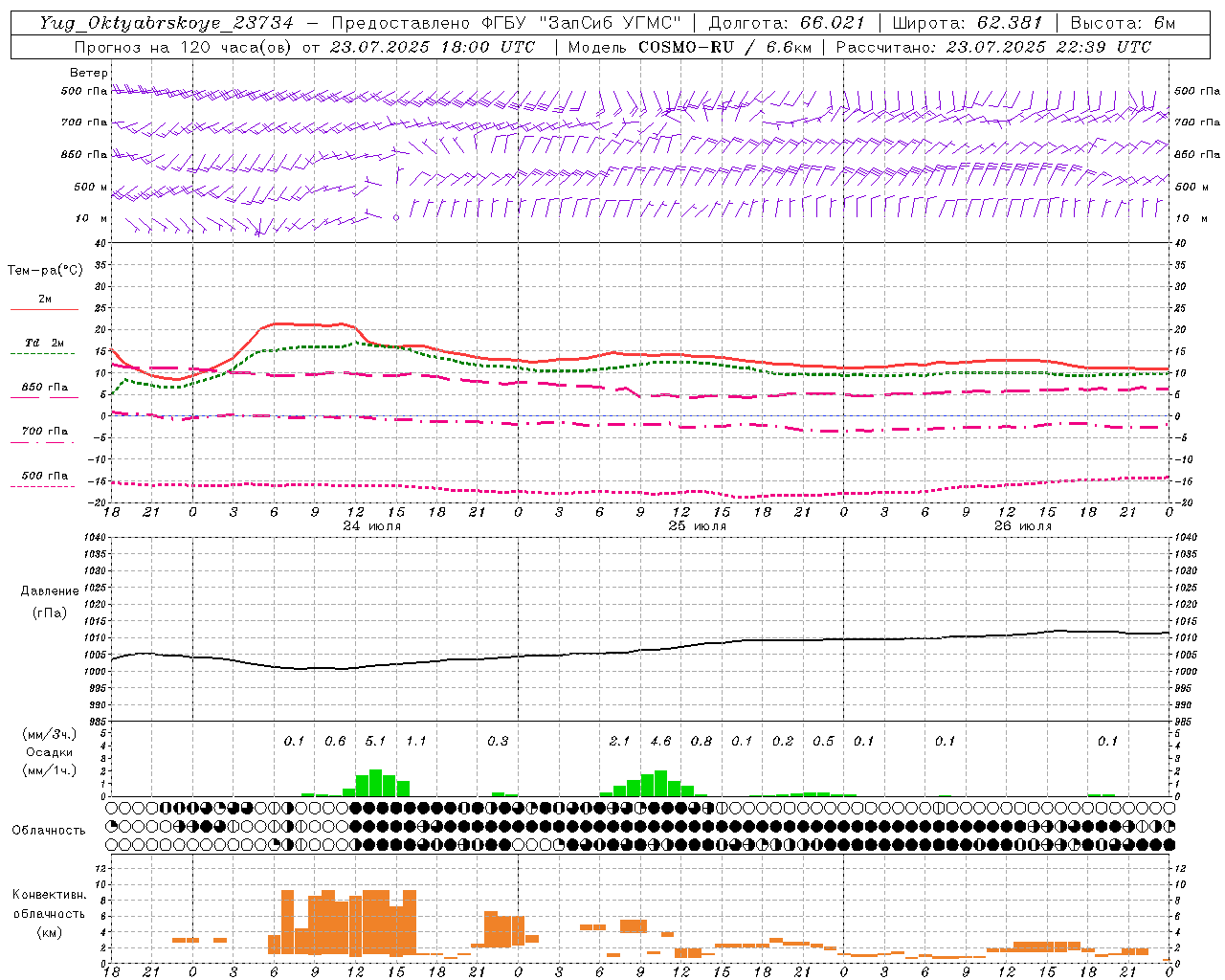The width and height of the screenshot is (1225, 980).
Task: Click the 'Ветер' wind panel label
Action: 89,73
